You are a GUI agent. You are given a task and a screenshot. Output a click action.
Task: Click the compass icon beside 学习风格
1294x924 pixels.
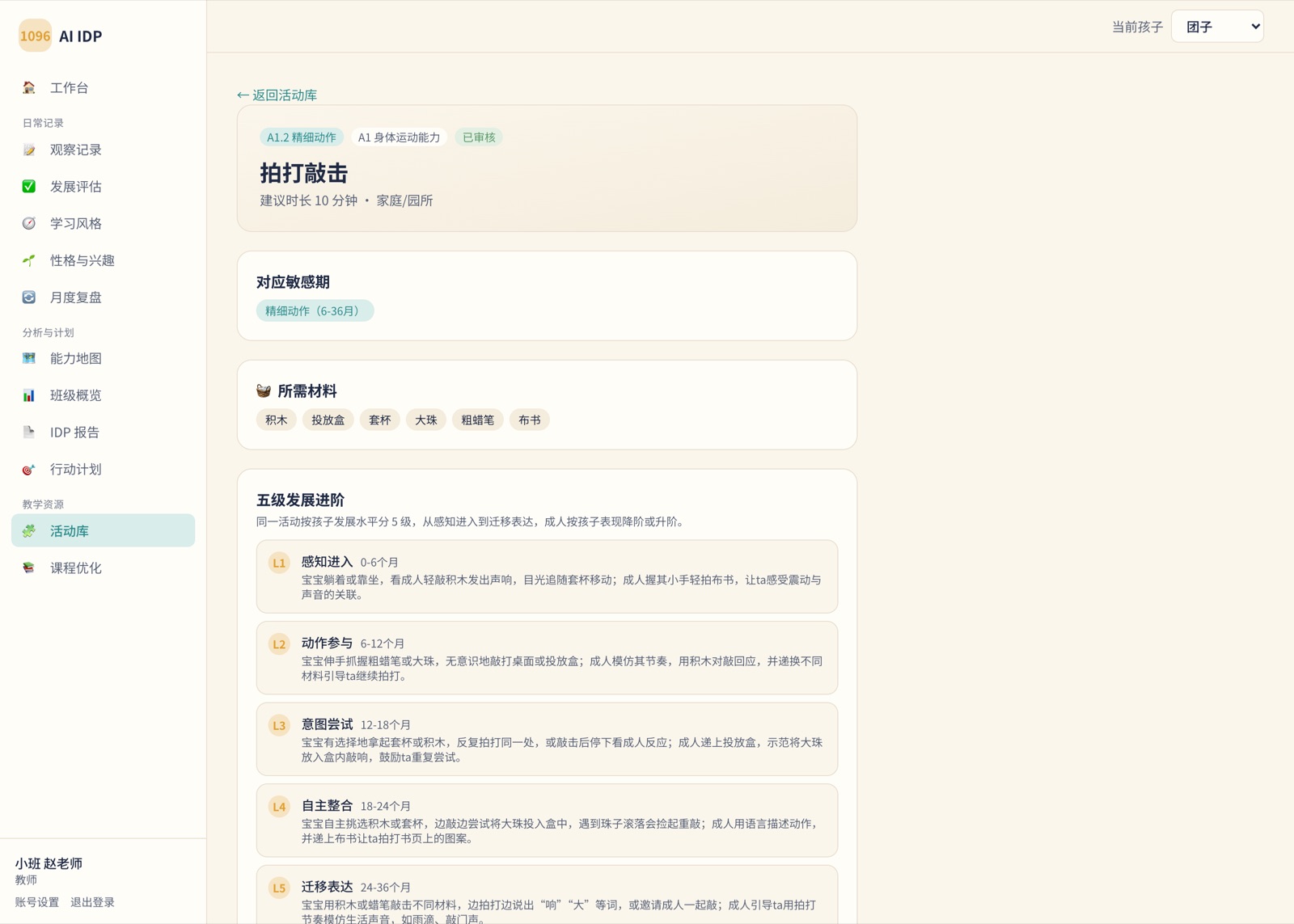click(29, 223)
